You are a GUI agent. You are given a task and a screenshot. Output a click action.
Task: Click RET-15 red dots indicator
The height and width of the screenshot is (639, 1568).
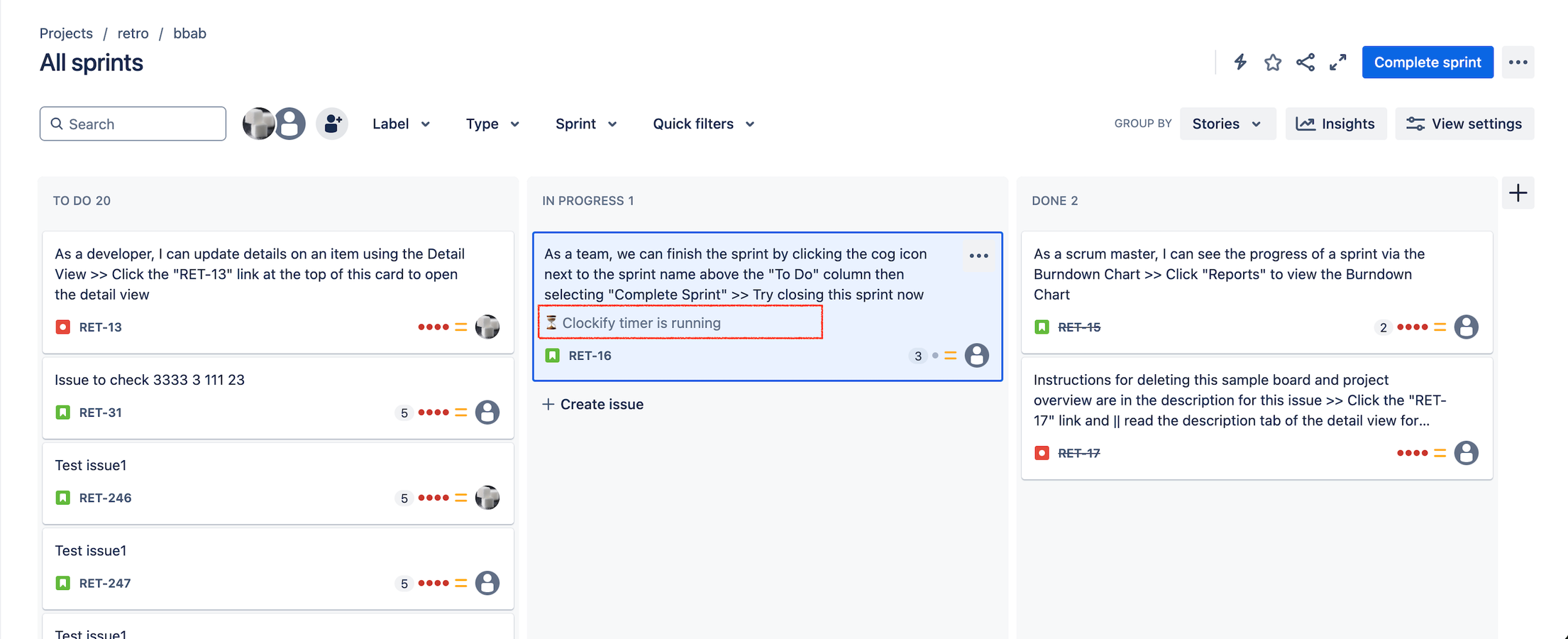click(x=1413, y=327)
